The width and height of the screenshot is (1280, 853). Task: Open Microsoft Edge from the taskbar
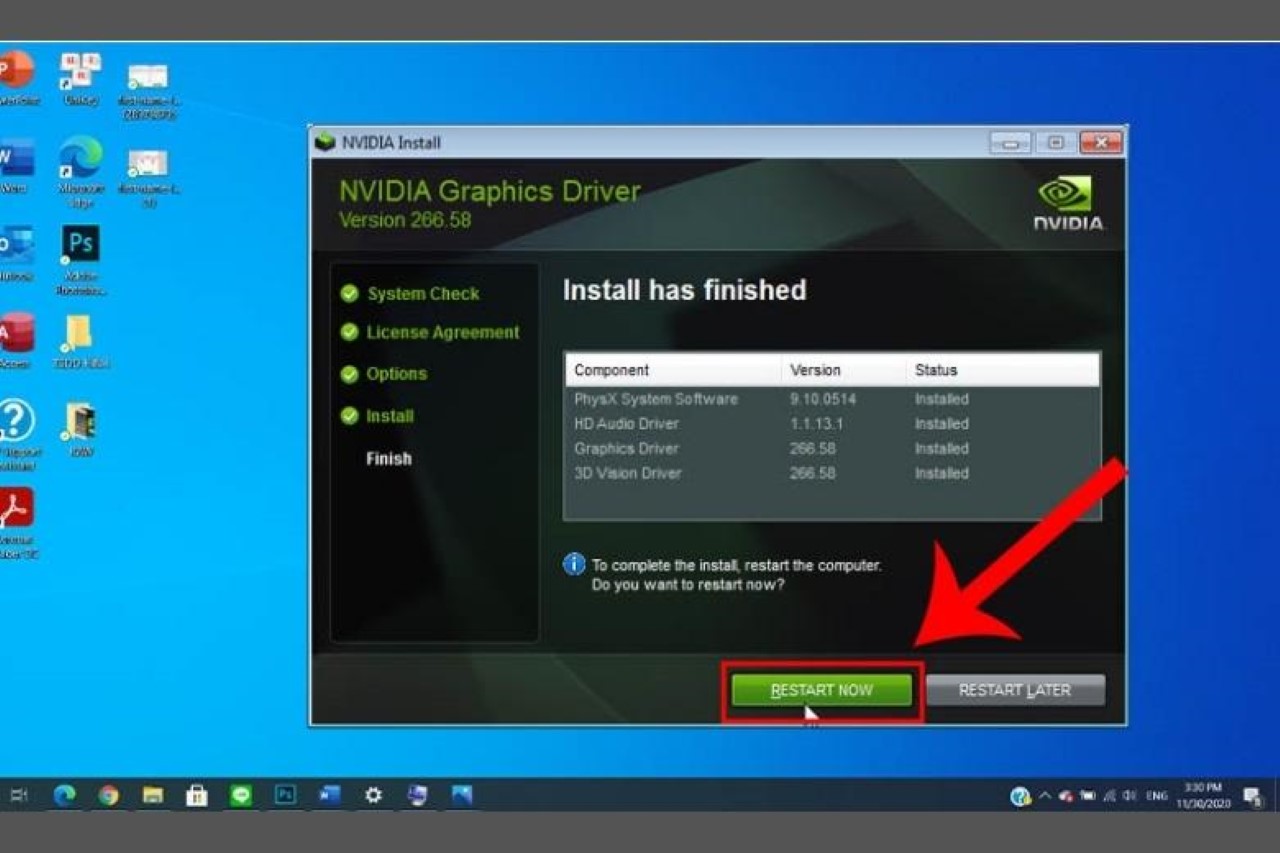(65, 796)
